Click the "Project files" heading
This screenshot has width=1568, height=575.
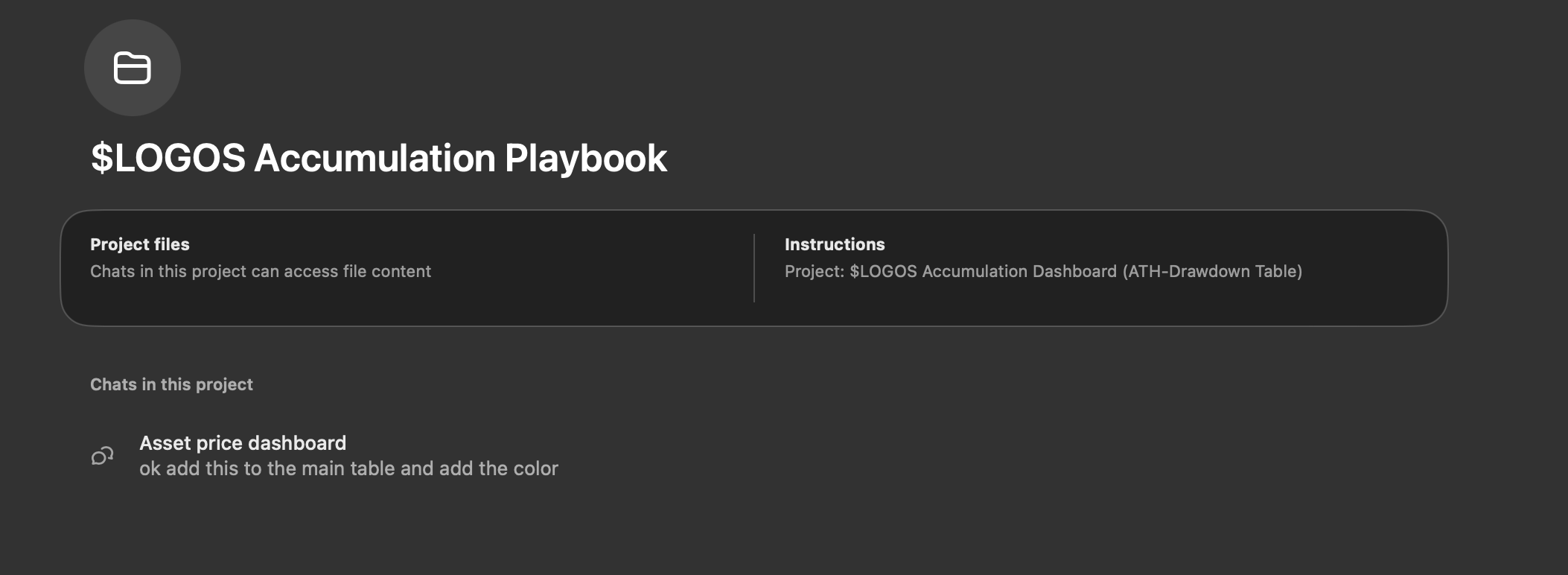(140, 244)
